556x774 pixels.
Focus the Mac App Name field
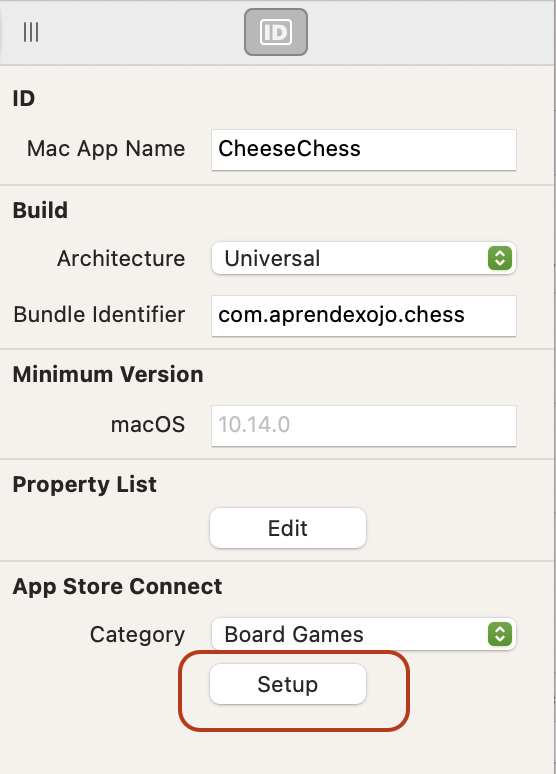[363, 150]
